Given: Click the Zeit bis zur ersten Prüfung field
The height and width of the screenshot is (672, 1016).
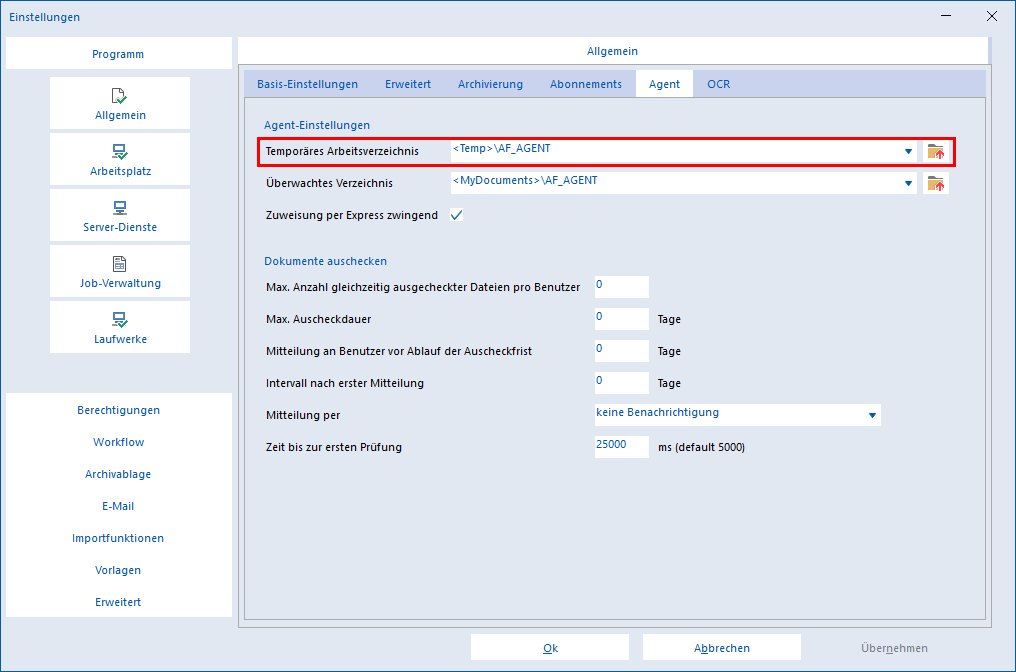Looking at the screenshot, I should click(621, 446).
